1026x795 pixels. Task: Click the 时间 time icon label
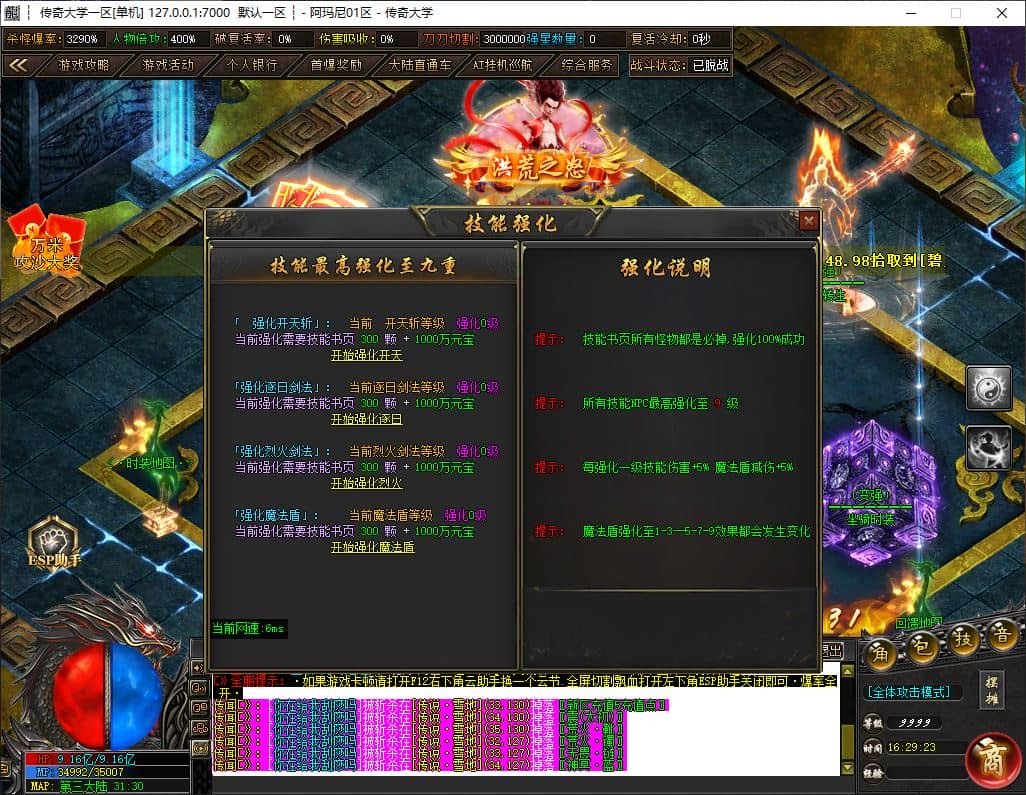pyautogui.click(x=872, y=747)
